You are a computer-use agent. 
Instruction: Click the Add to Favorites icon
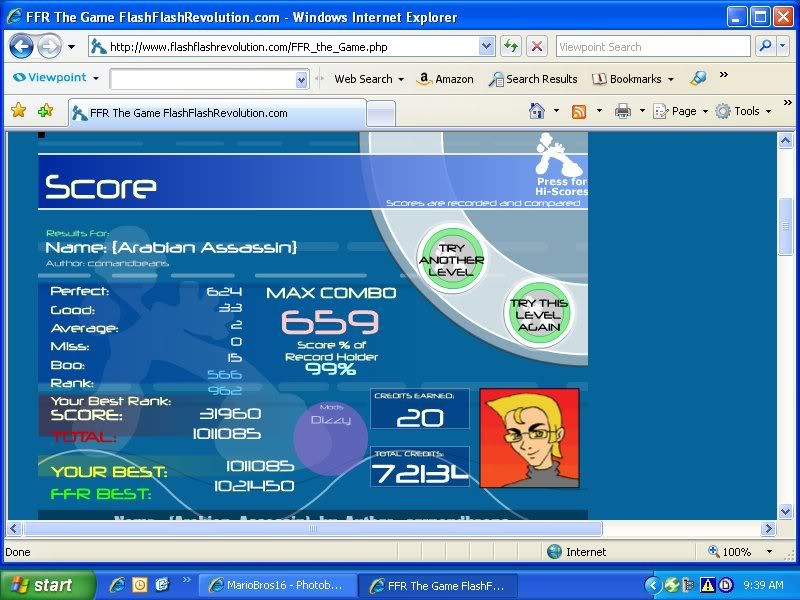coord(45,111)
